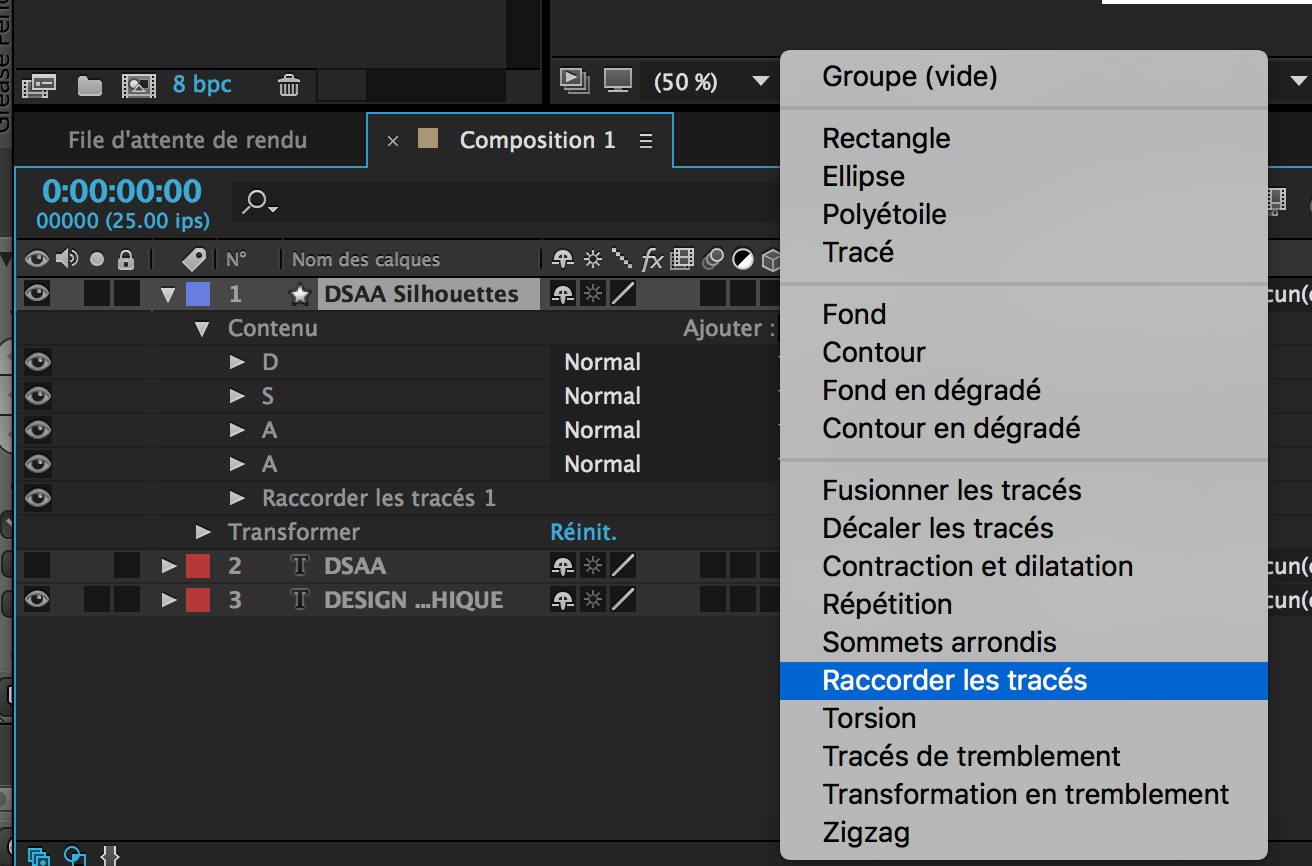Click the timeline search magnifier icon

[x=257, y=203]
